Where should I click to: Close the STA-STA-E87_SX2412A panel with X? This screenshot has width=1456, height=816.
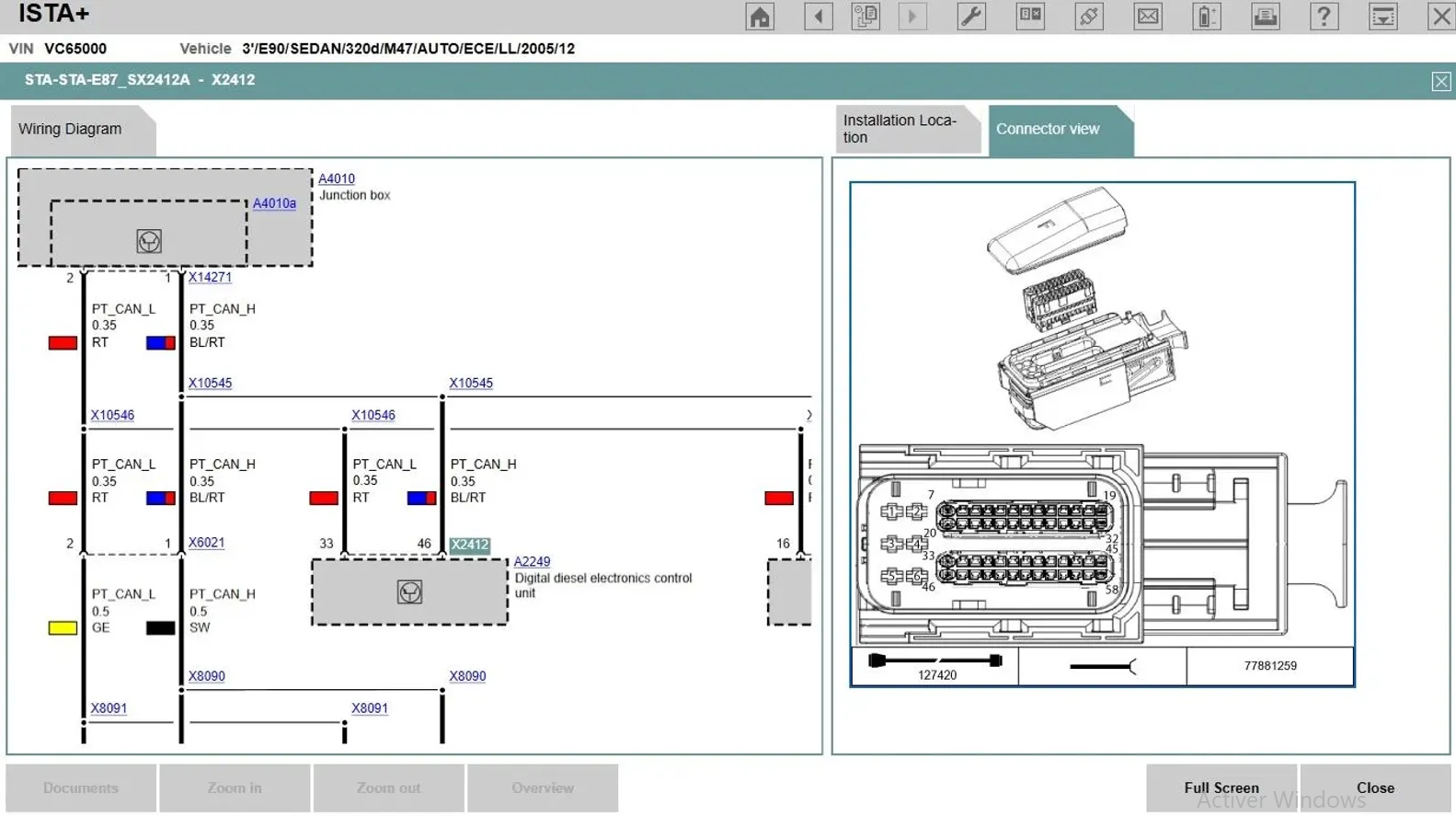(1441, 82)
